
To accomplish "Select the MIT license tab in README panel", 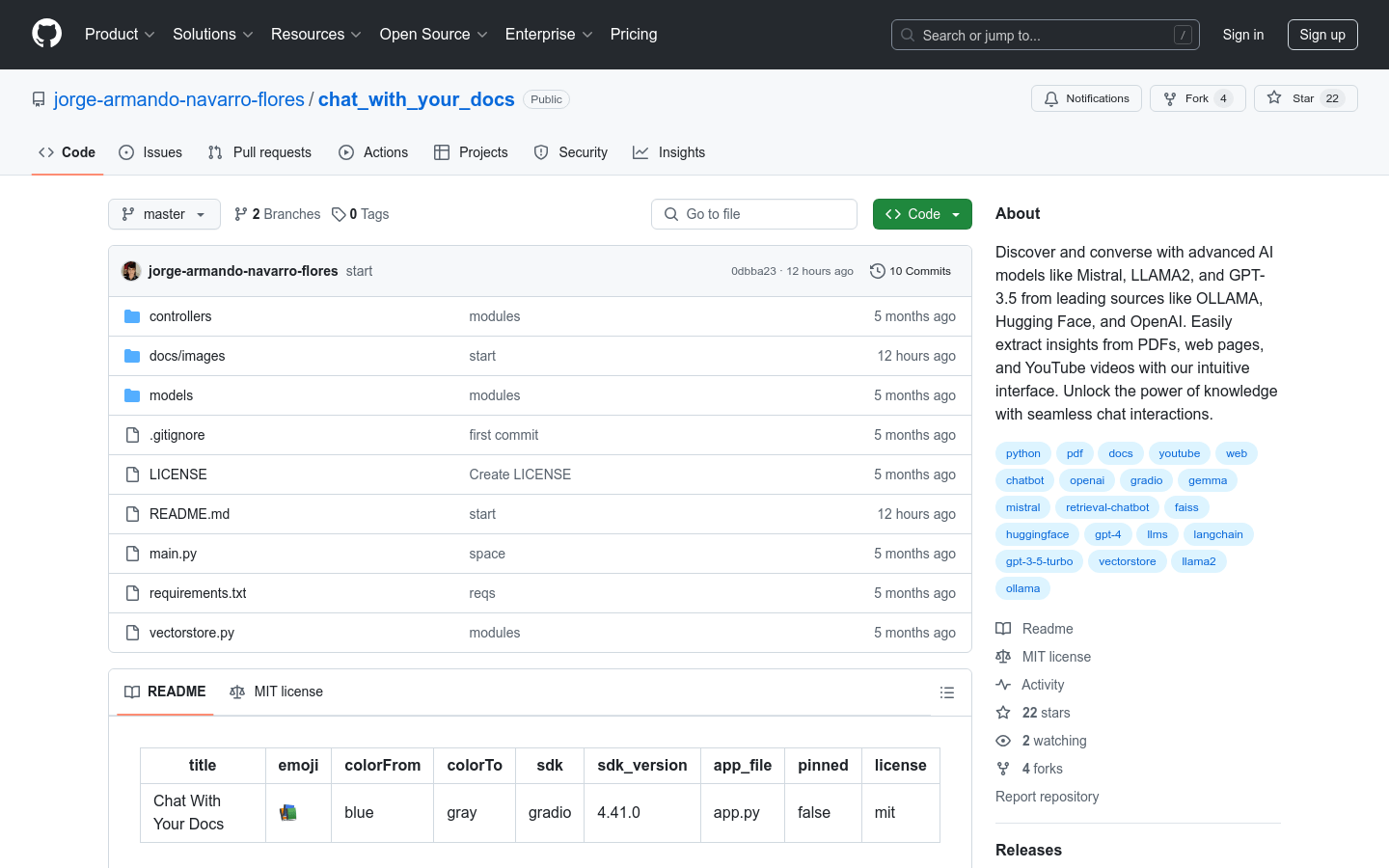I will 276,692.
